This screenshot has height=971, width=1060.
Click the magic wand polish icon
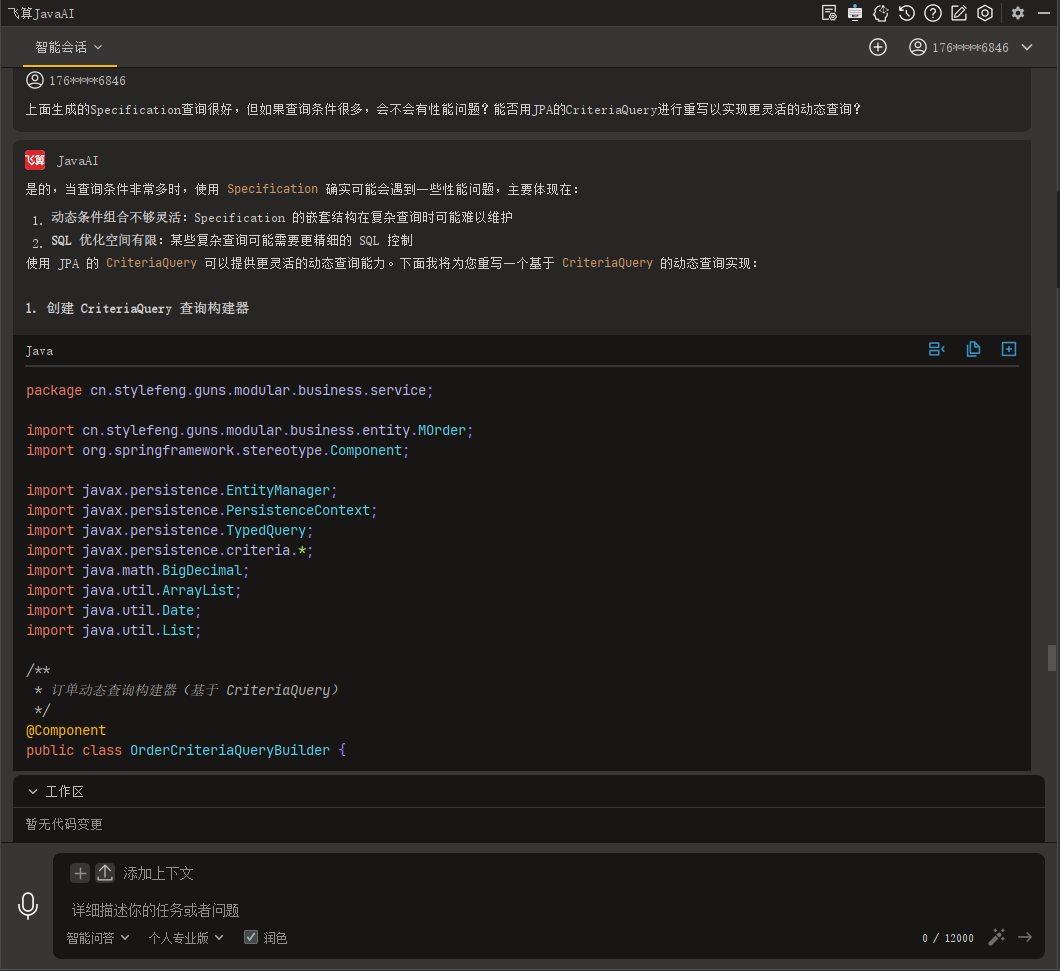pos(996,937)
